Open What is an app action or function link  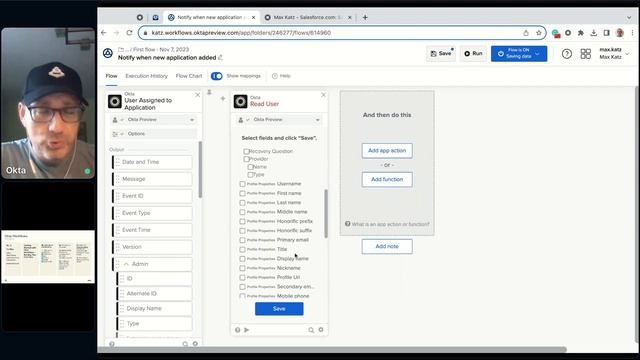[387, 224]
